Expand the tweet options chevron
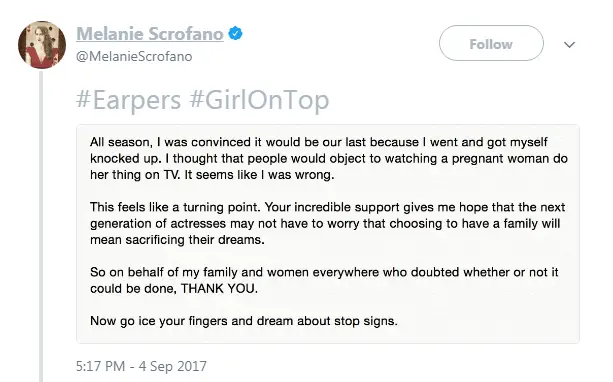613x382 pixels. [569, 45]
